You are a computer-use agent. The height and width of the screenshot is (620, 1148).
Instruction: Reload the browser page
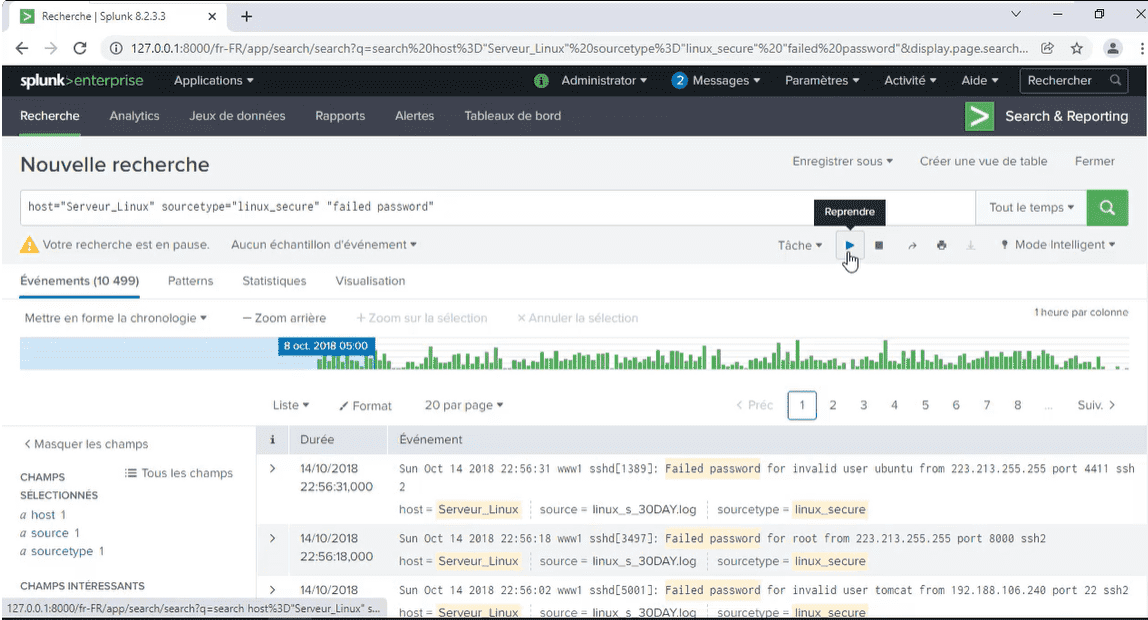click(80, 48)
